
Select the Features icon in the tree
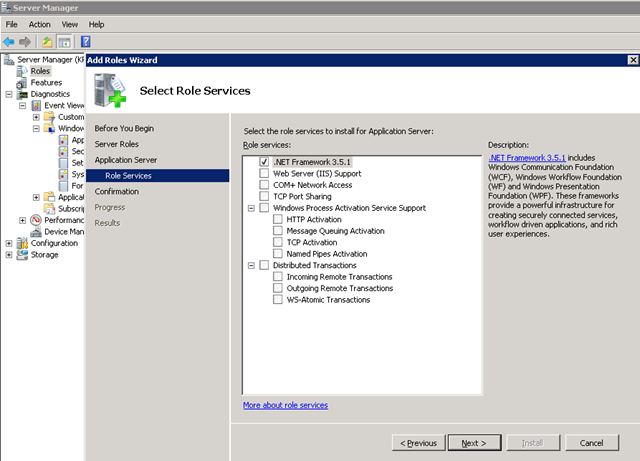pyautogui.click(x=22, y=83)
